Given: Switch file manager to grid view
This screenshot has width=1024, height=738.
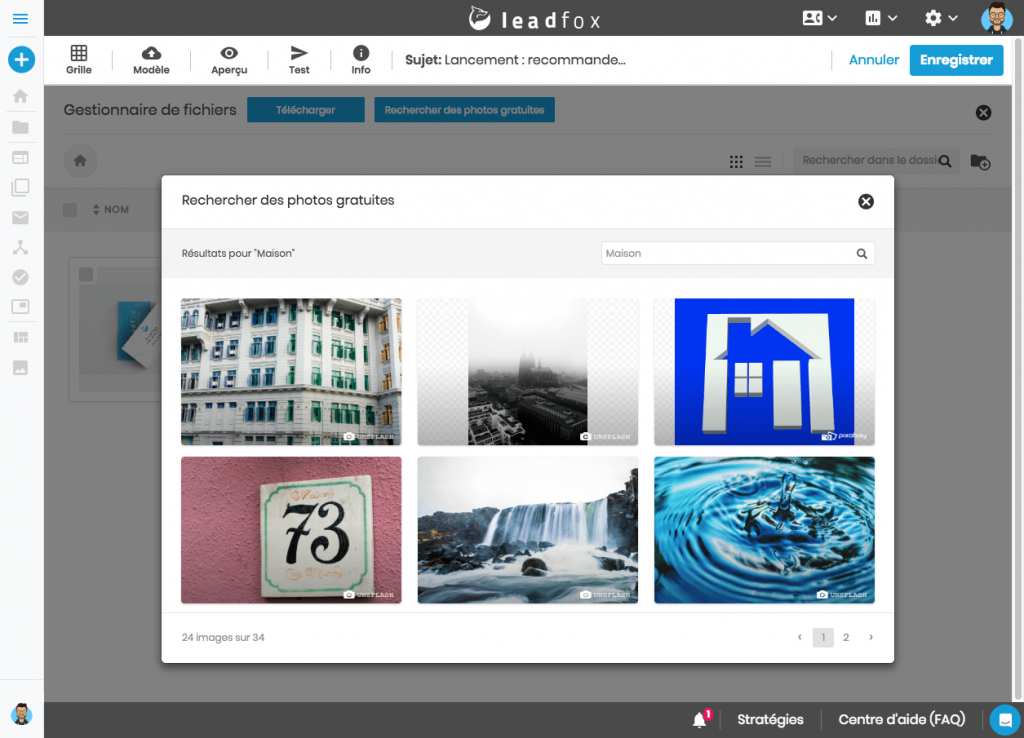Looking at the screenshot, I should point(736,161).
